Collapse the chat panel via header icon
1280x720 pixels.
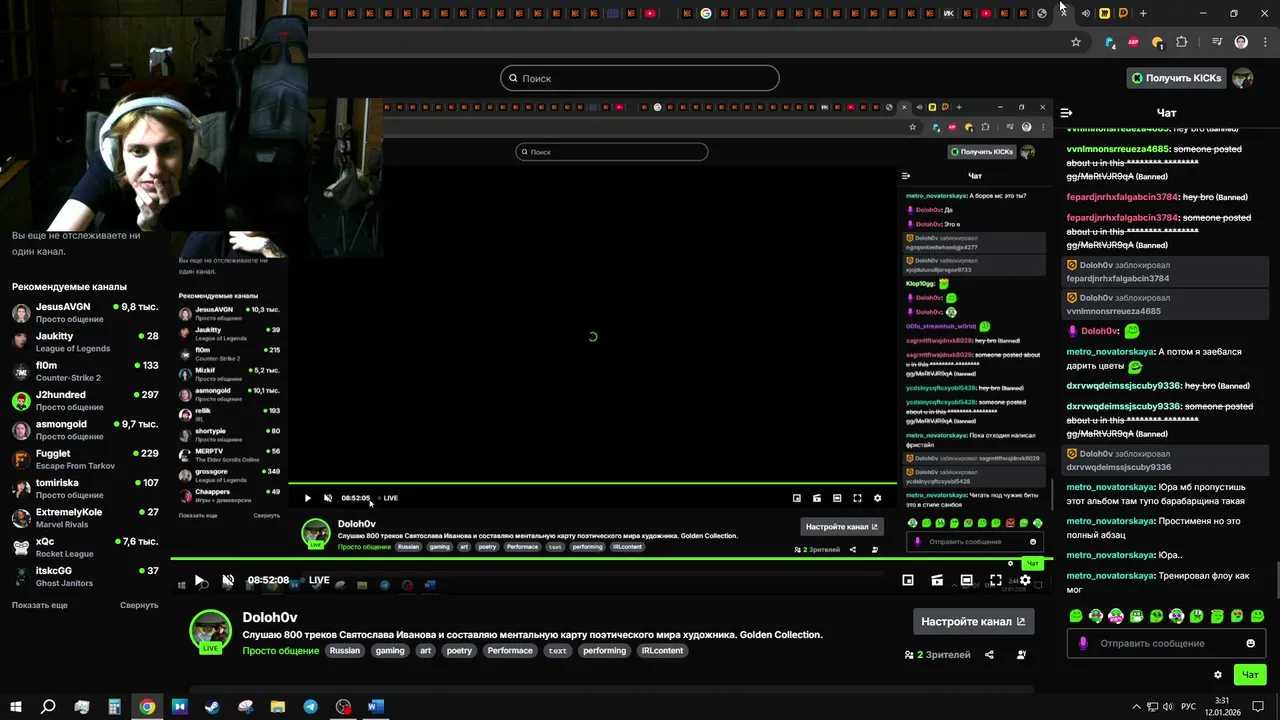coord(1067,113)
